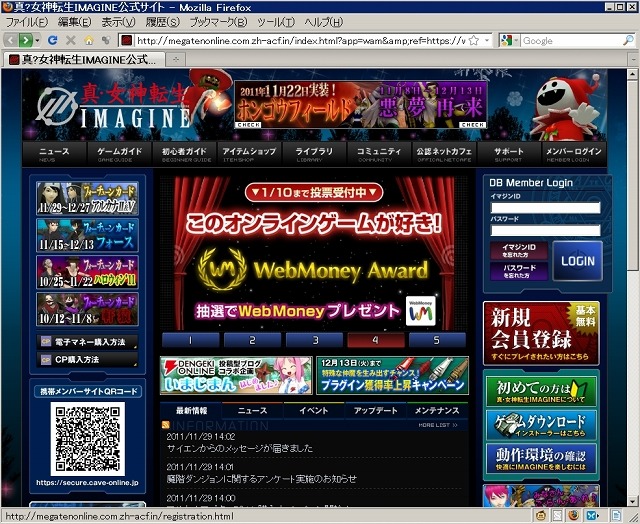The width and height of the screenshot is (640, 524).
Task: Click the Google search engine icon
Action: [x=506, y=40]
